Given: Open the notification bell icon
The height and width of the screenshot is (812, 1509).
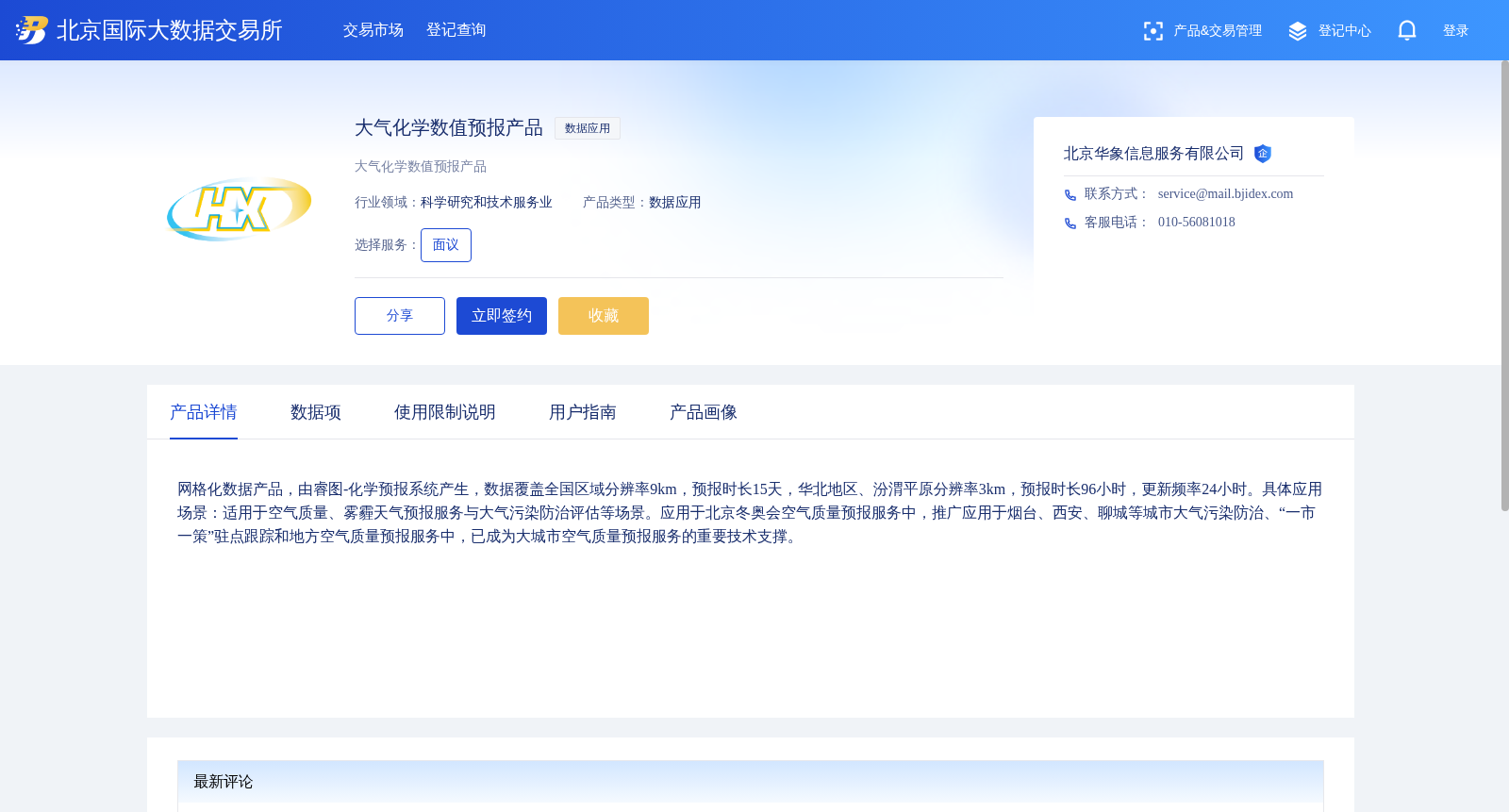Looking at the screenshot, I should coord(1407,30).
